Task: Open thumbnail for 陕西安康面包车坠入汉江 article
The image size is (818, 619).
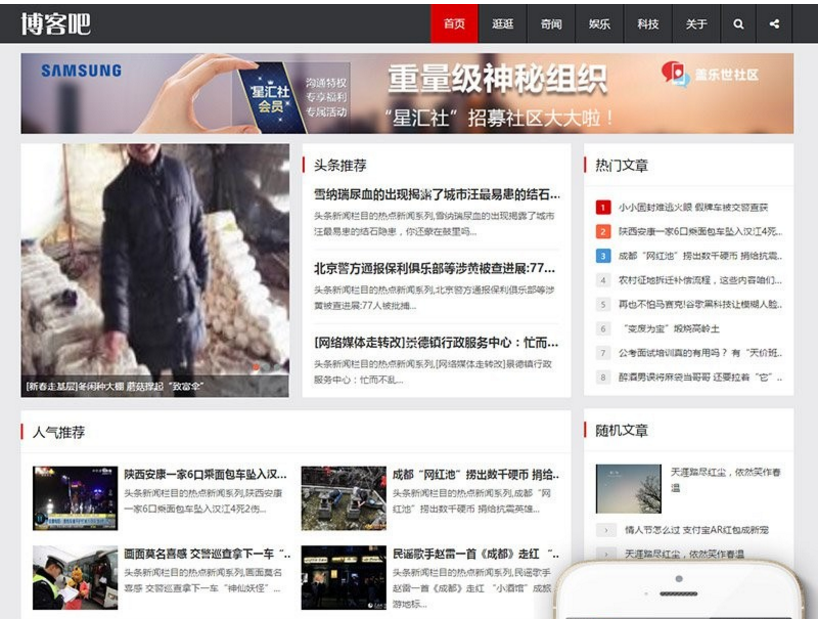Action: point(75,498)
